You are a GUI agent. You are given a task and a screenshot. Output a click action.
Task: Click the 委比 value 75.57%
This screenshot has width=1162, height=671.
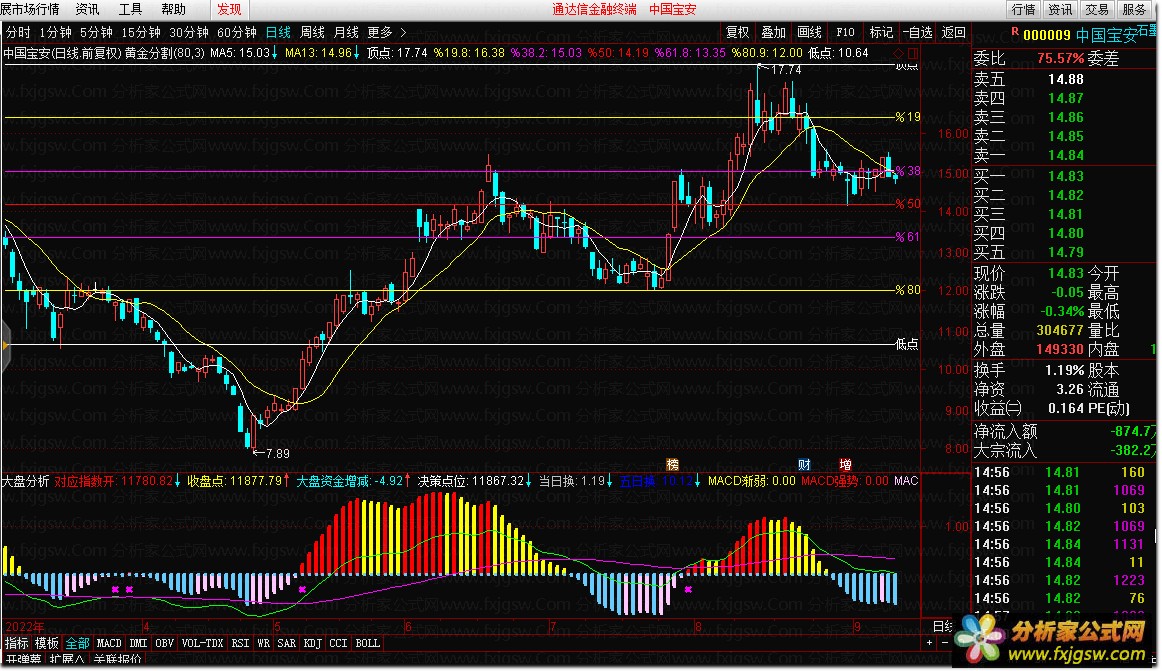[1060, 59]
